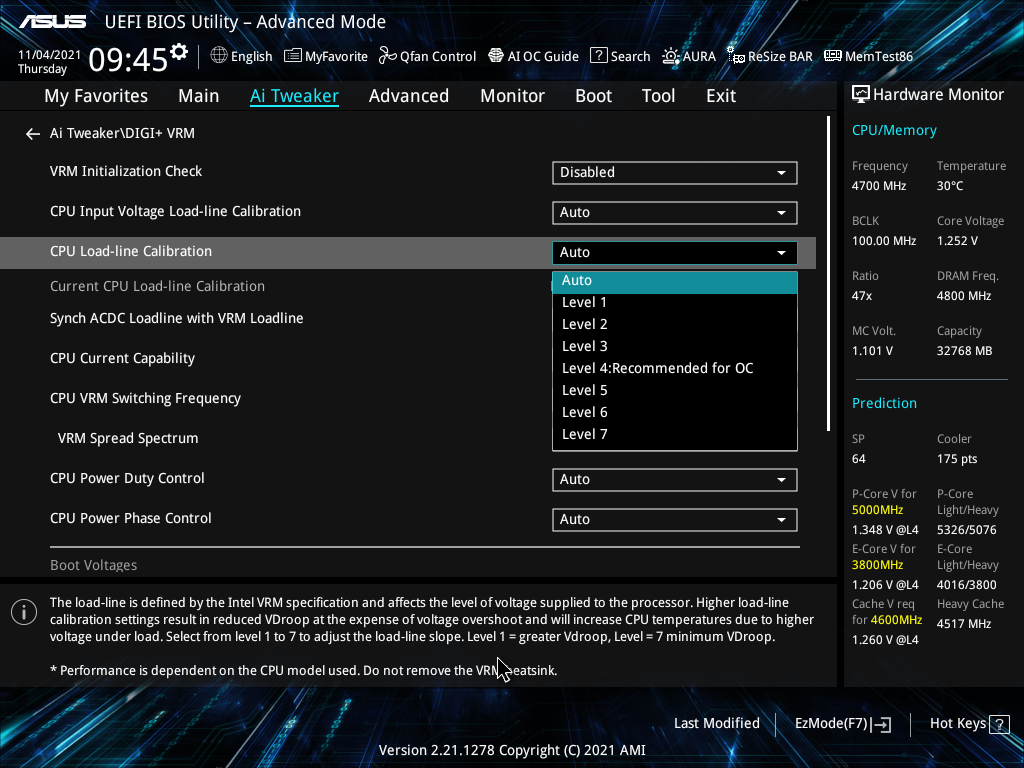The height and width of the screenshot is (768, 1024).
Task: Open the CPU Power Phase Control dropdown
Action: tap(675, 519)
